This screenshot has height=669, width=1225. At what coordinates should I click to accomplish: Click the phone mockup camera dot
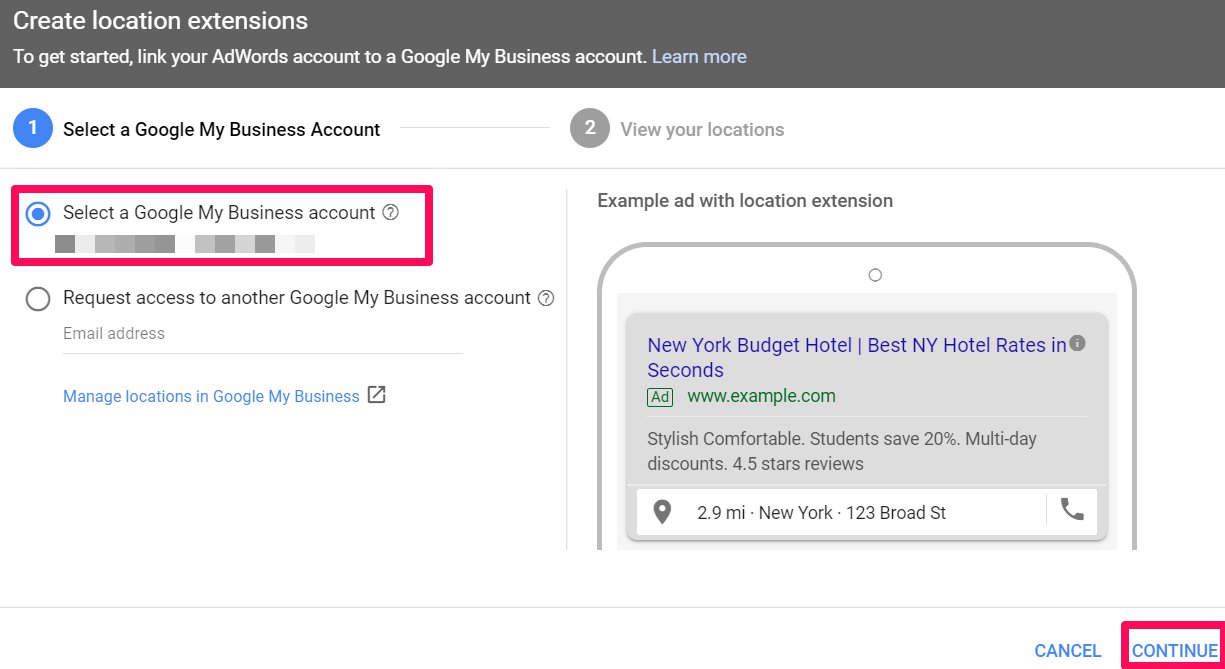(875, 275)
